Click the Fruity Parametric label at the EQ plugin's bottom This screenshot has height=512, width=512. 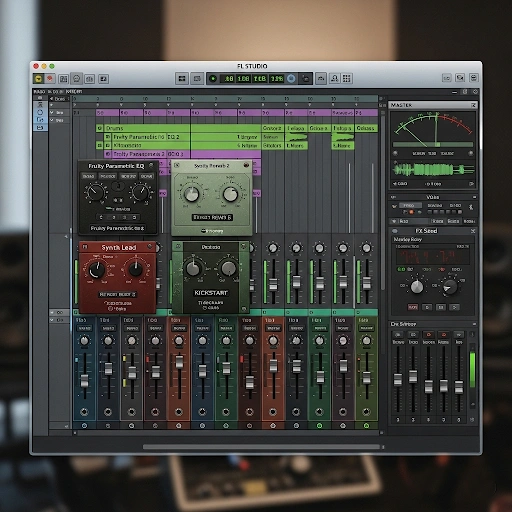(117, 228)
